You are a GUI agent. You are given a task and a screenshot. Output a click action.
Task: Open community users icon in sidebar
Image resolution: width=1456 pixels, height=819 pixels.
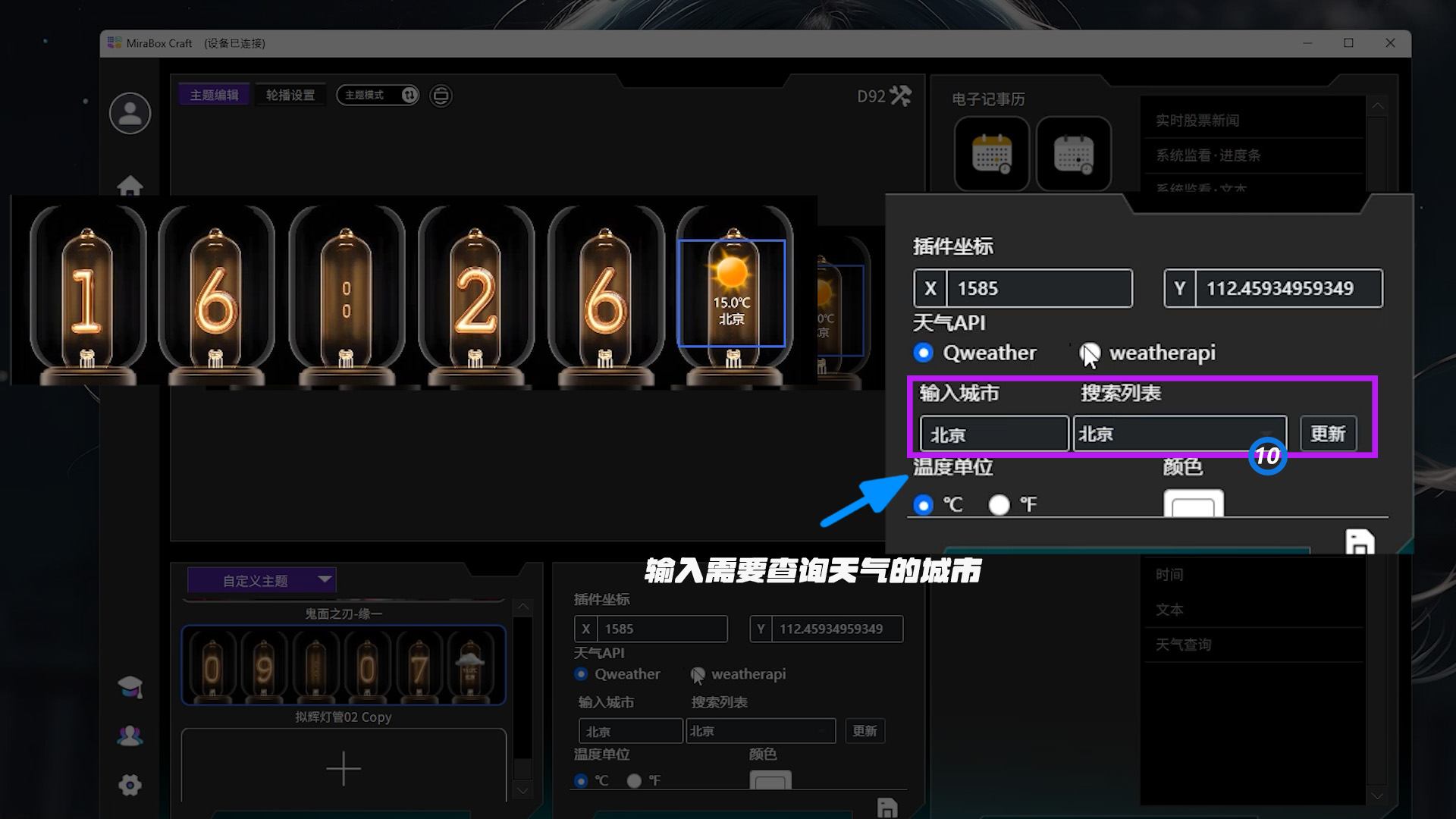[x=130, y=736]
